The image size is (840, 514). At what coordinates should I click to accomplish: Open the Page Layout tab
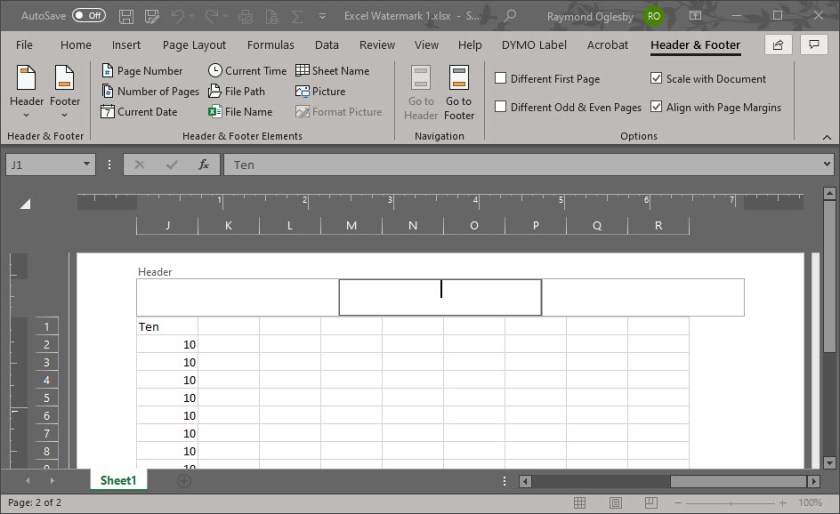[x=194, y=45]
